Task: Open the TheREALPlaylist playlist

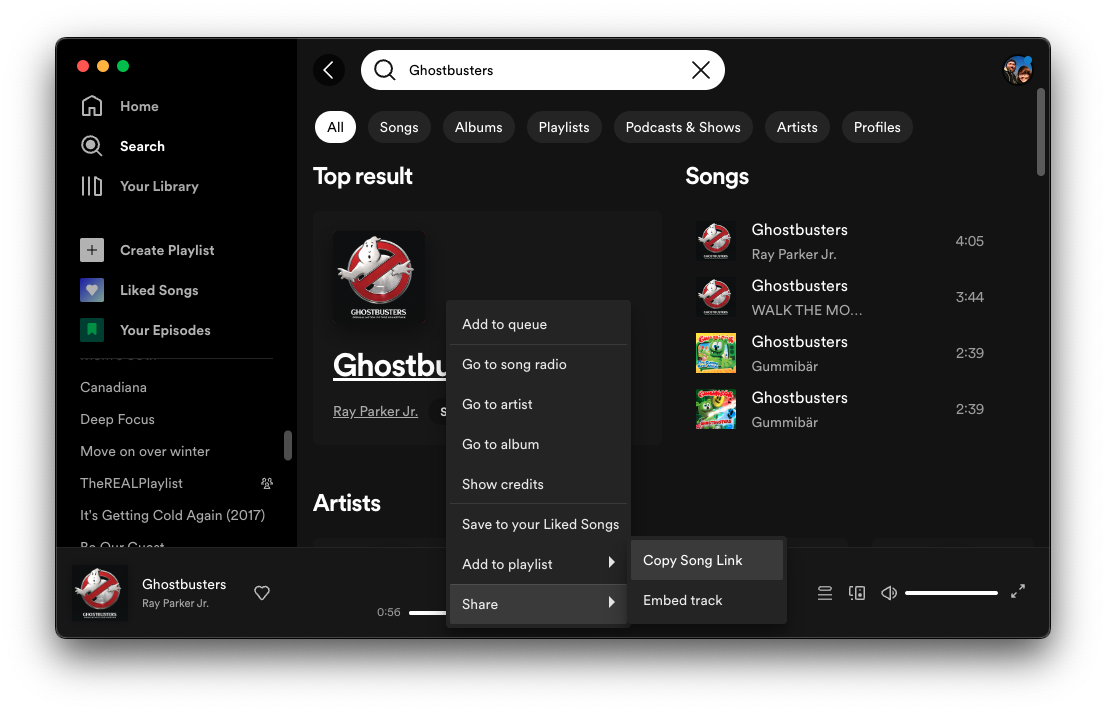Action: 131,483
